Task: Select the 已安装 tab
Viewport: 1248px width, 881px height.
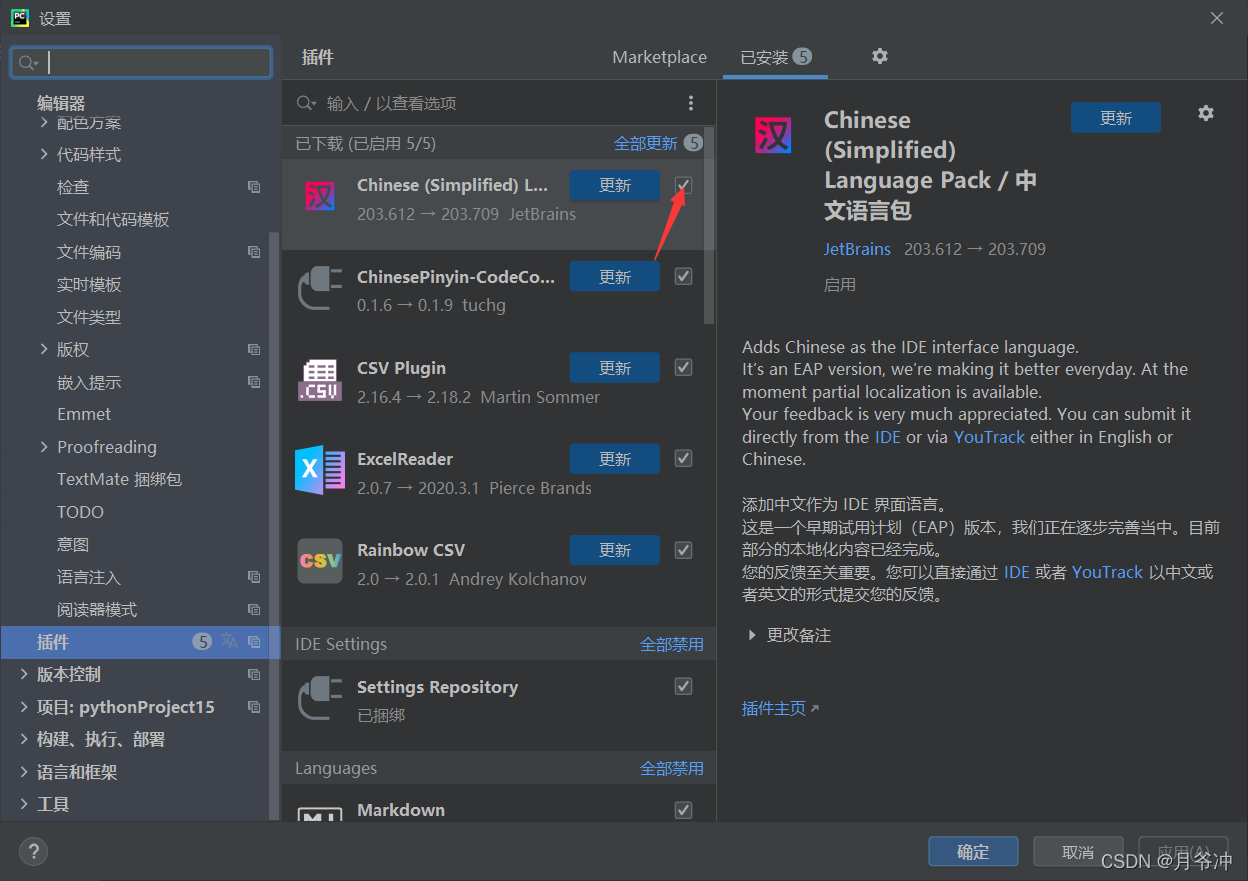Action: pos(775,57)
